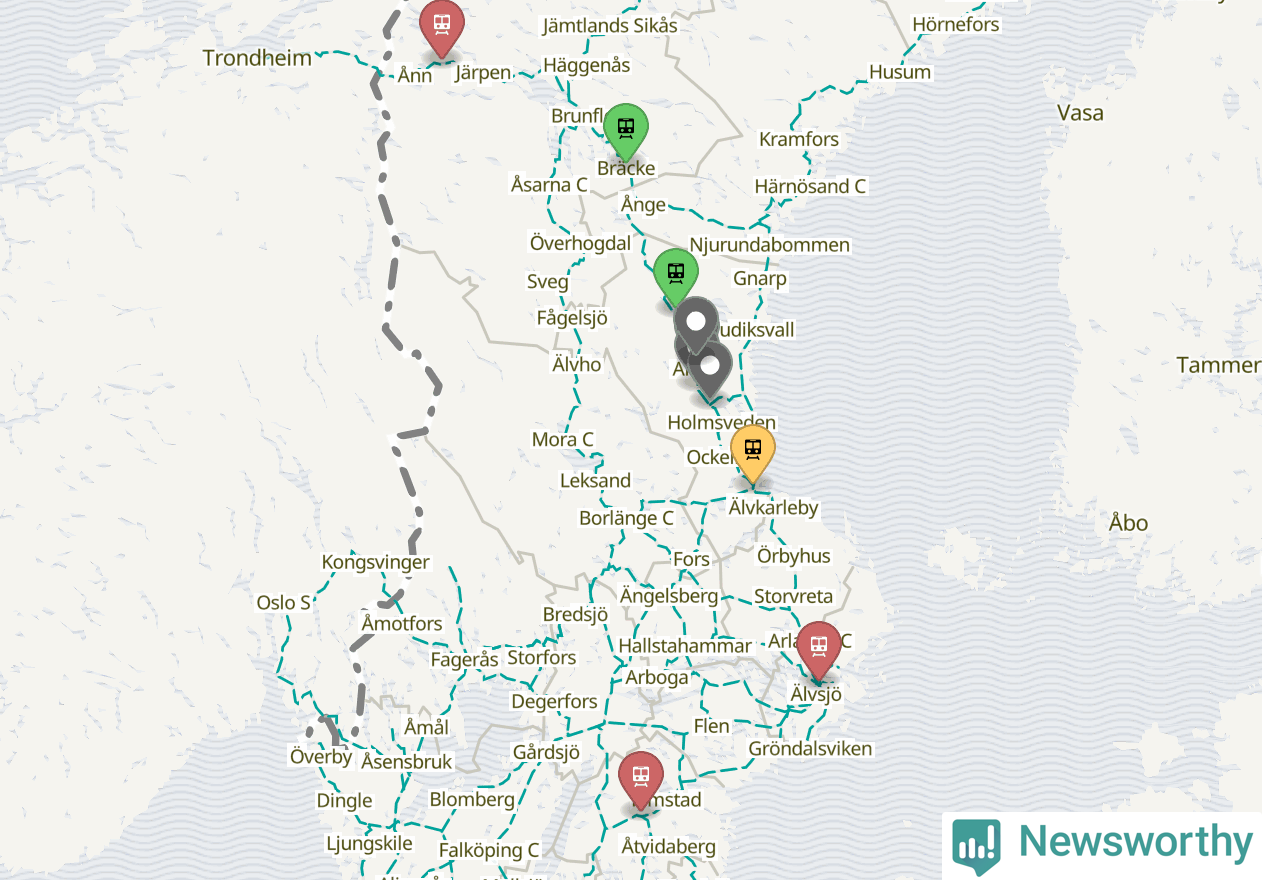Viewport: 1262px width, 880px height.
Task: Click the Newsworthy chart icon
Action: (x=976, y=846)
